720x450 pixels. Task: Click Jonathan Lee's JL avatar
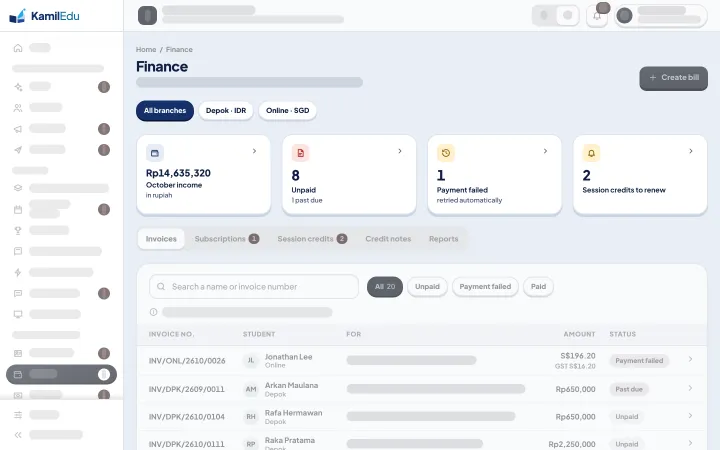[251, 360]
